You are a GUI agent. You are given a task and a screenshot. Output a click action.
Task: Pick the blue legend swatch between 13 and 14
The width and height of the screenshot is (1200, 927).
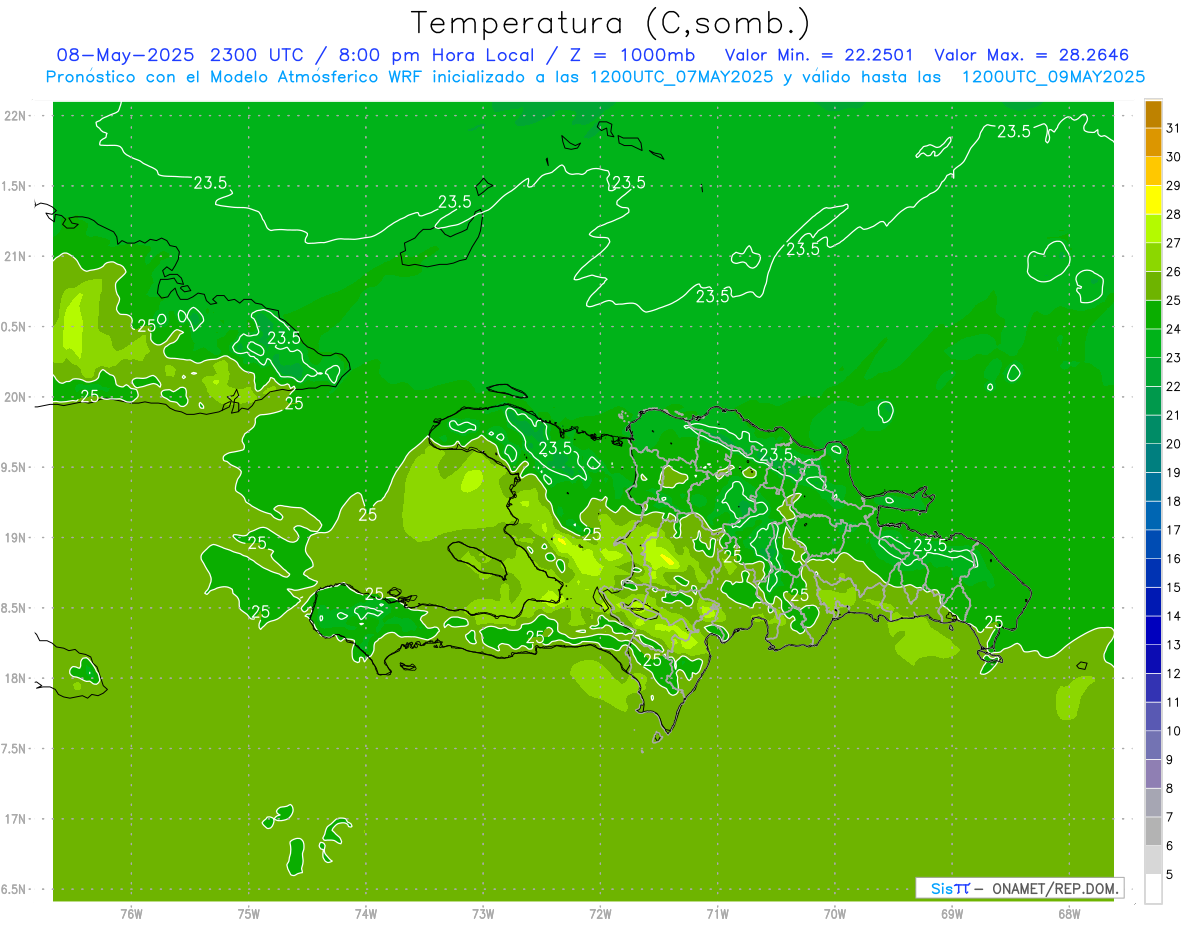click(1153, 630)
